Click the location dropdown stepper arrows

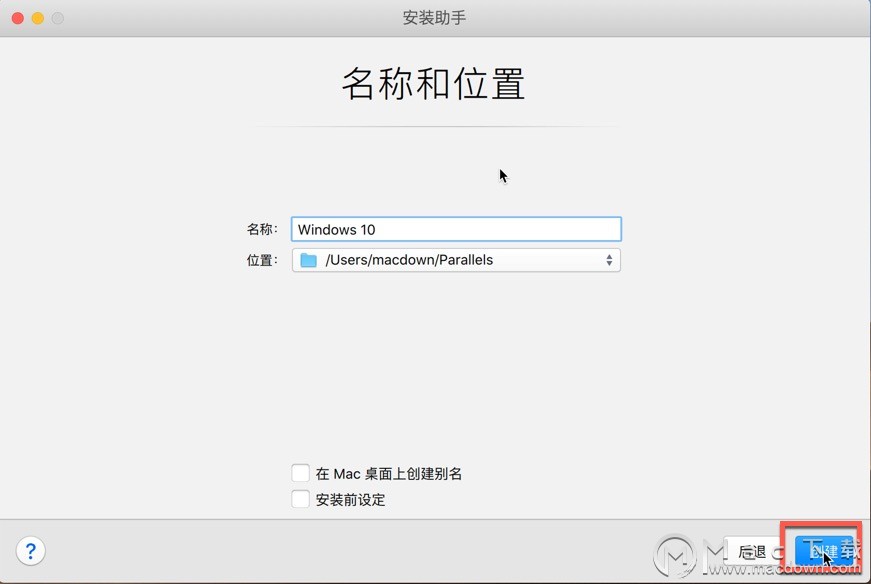click(x=609, y=260)
